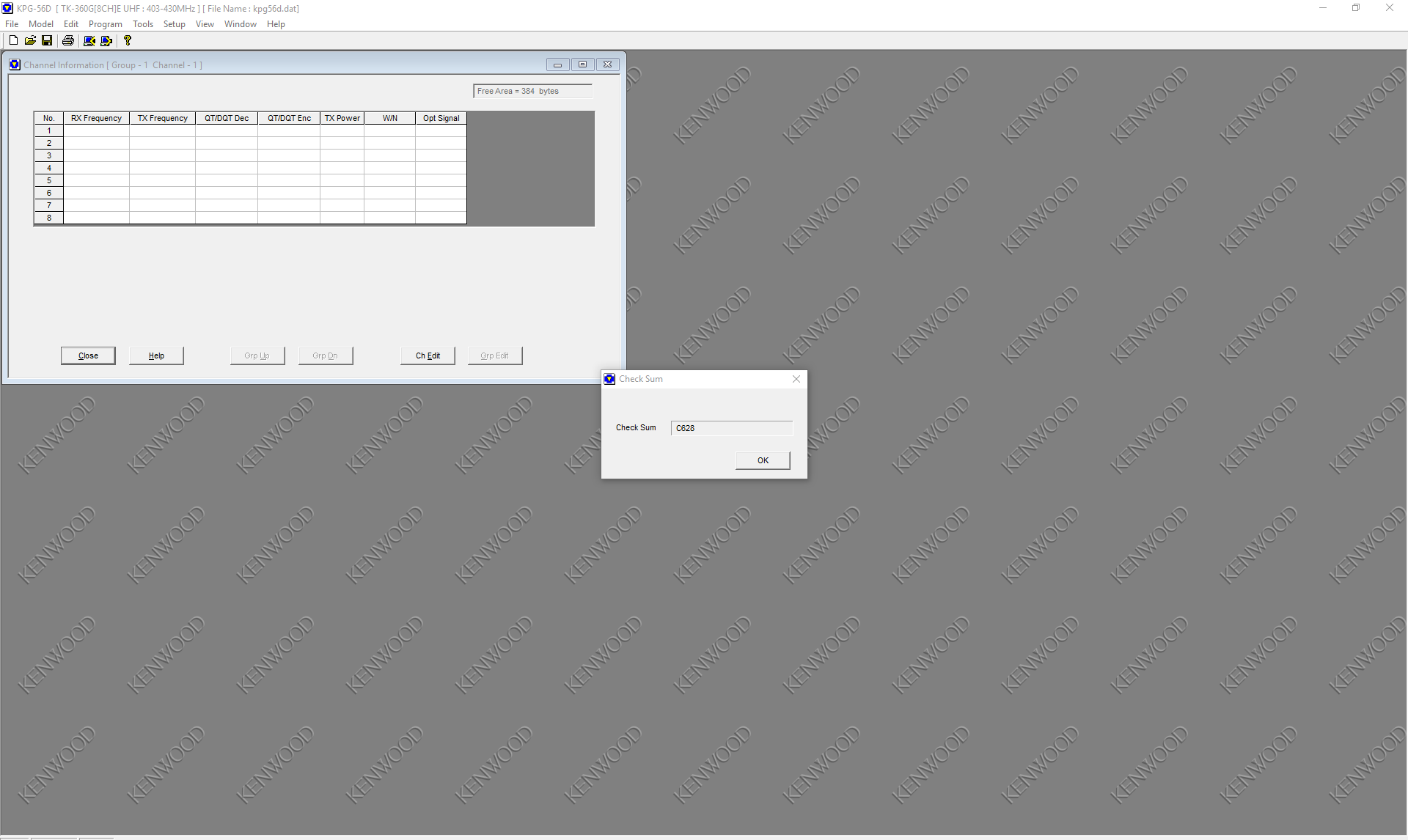
Task: Save data with the floppy disk icon
Action: coord(47,41)
